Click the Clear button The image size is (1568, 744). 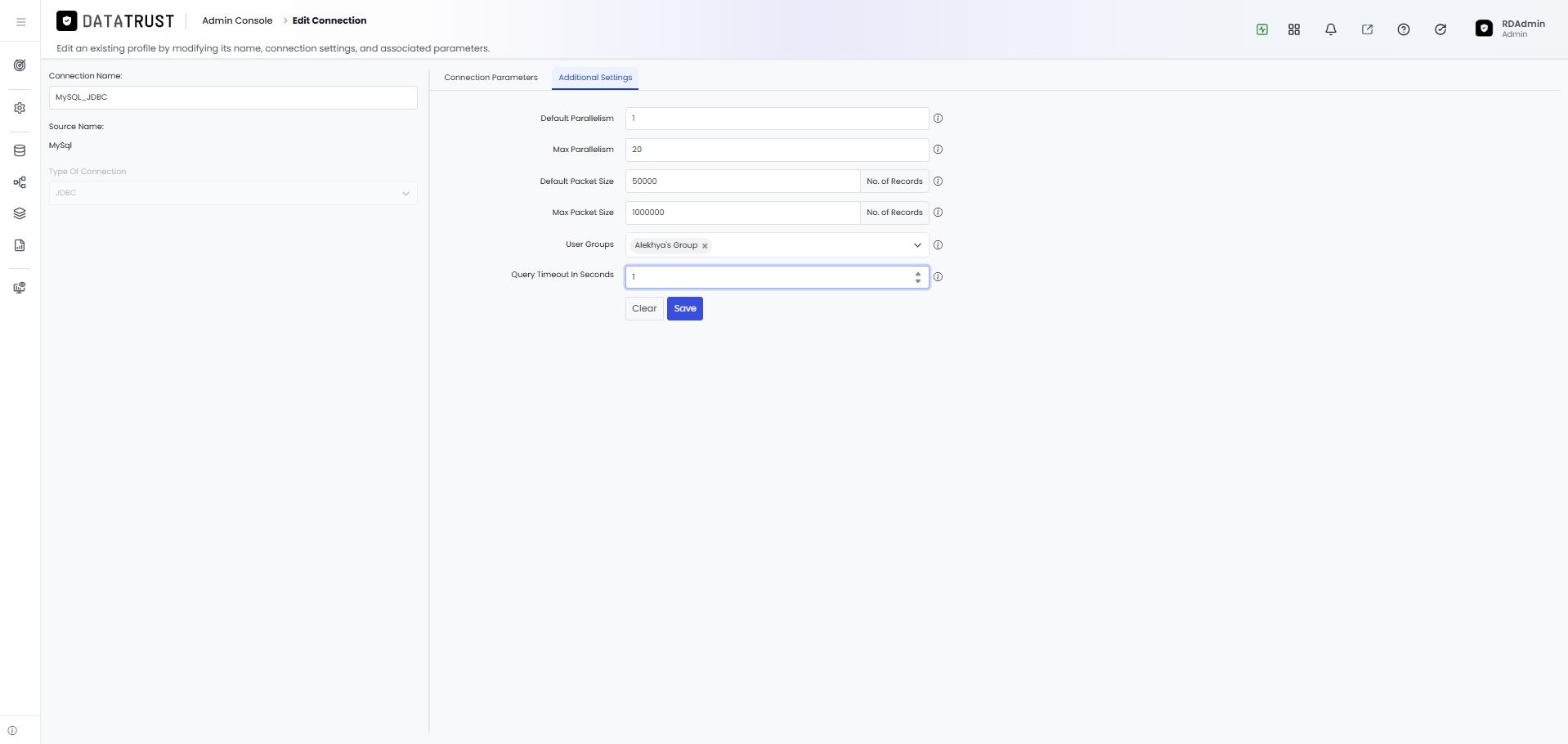pos(644,308)
